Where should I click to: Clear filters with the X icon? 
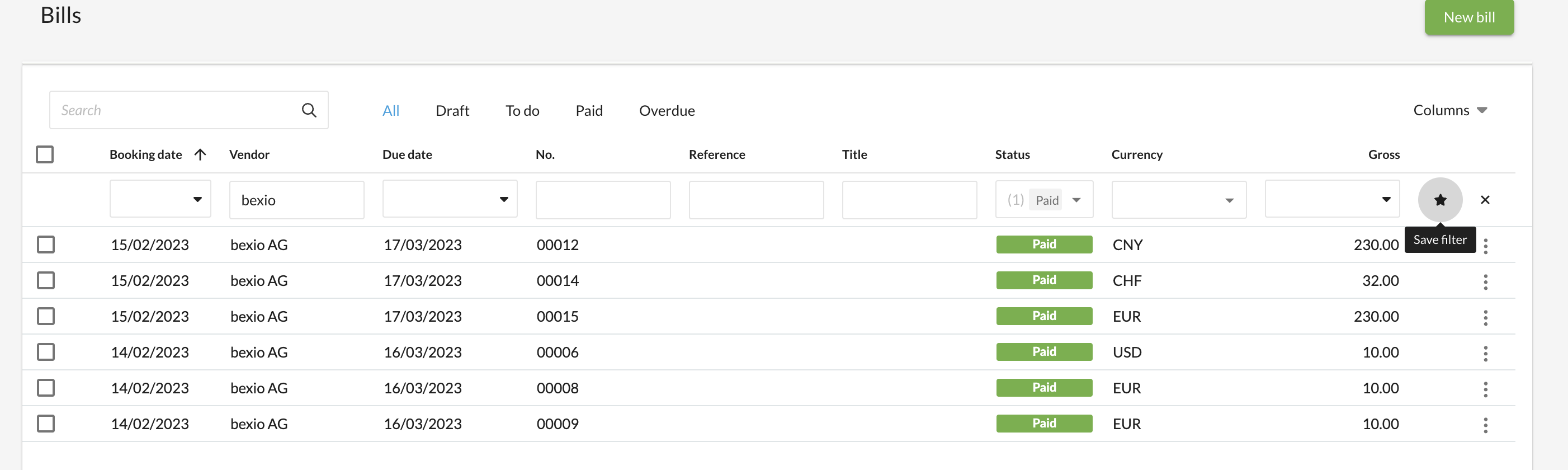[x=1485, y=200]
